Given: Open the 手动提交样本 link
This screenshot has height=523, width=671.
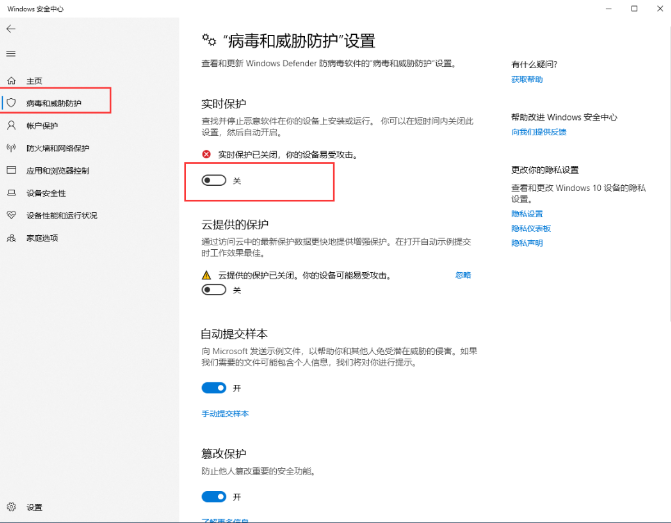Looking at the screenshot, I should pyautogui.click(x=225, y=413).
